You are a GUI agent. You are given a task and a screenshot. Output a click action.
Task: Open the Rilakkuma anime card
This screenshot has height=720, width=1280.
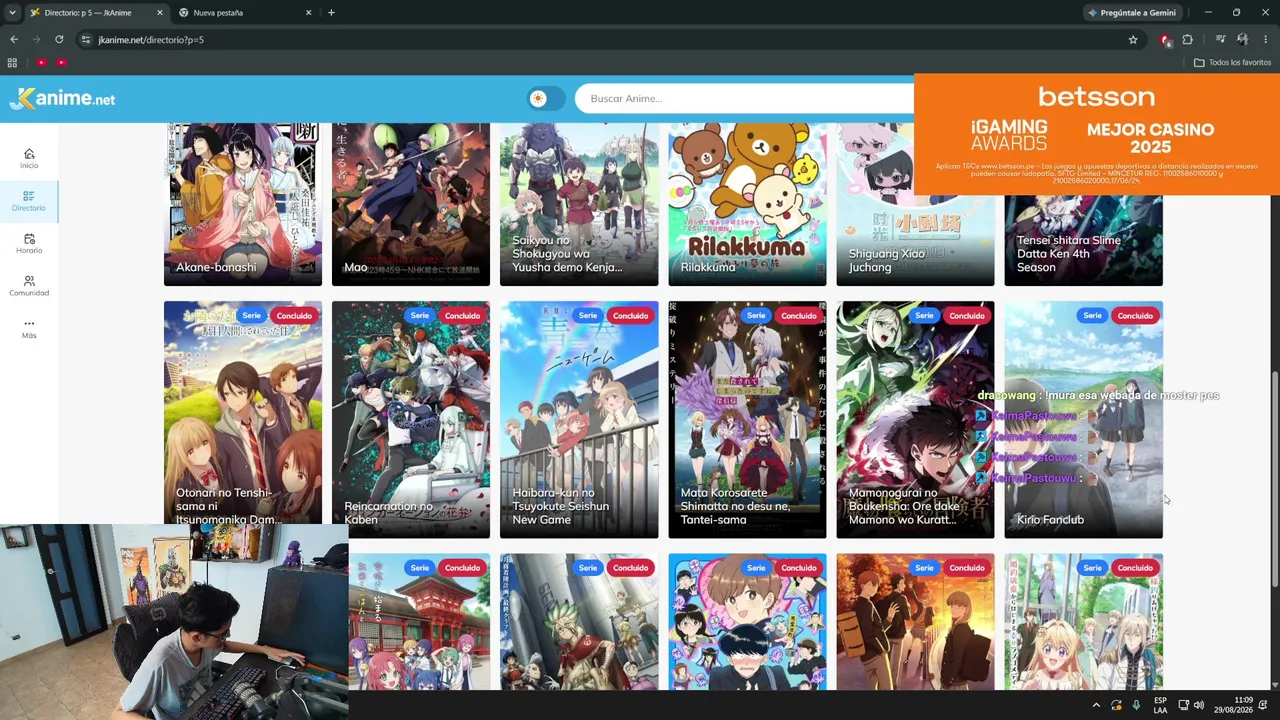click(747, 204)
